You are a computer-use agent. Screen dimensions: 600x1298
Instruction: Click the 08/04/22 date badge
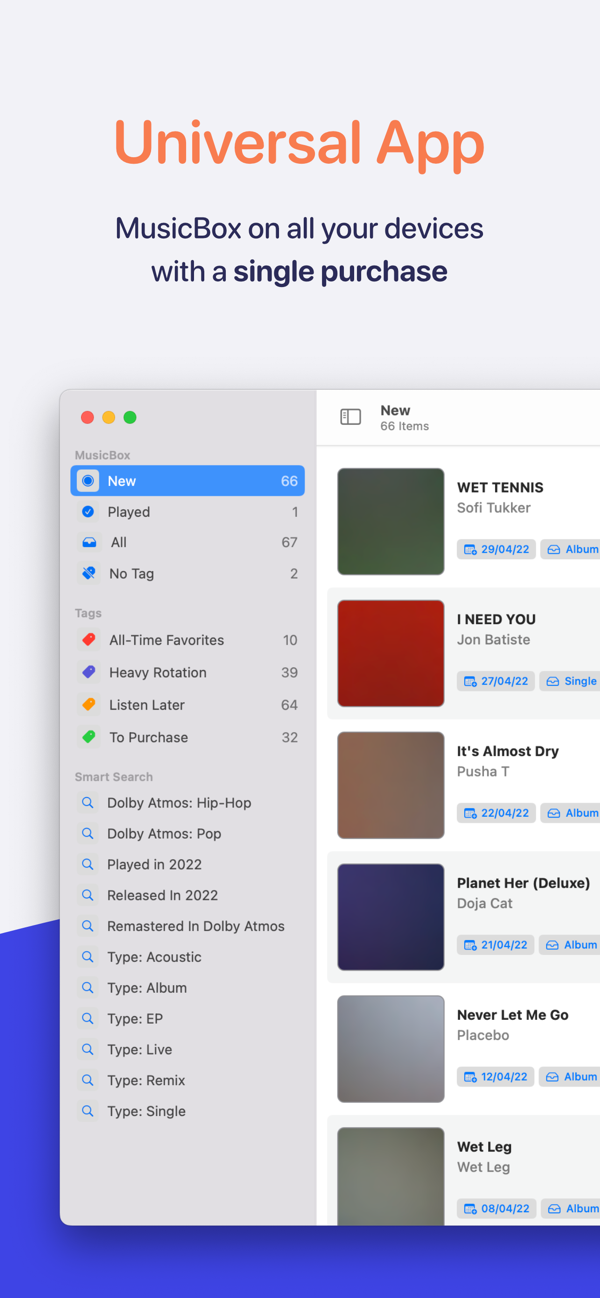pyautogui.click(x=496, y=1209)
